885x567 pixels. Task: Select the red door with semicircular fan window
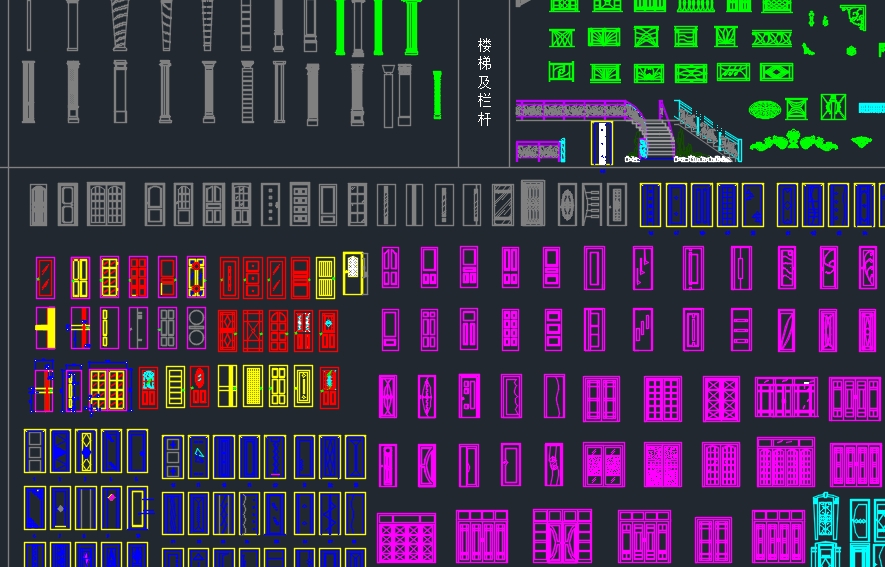point(278,331)
